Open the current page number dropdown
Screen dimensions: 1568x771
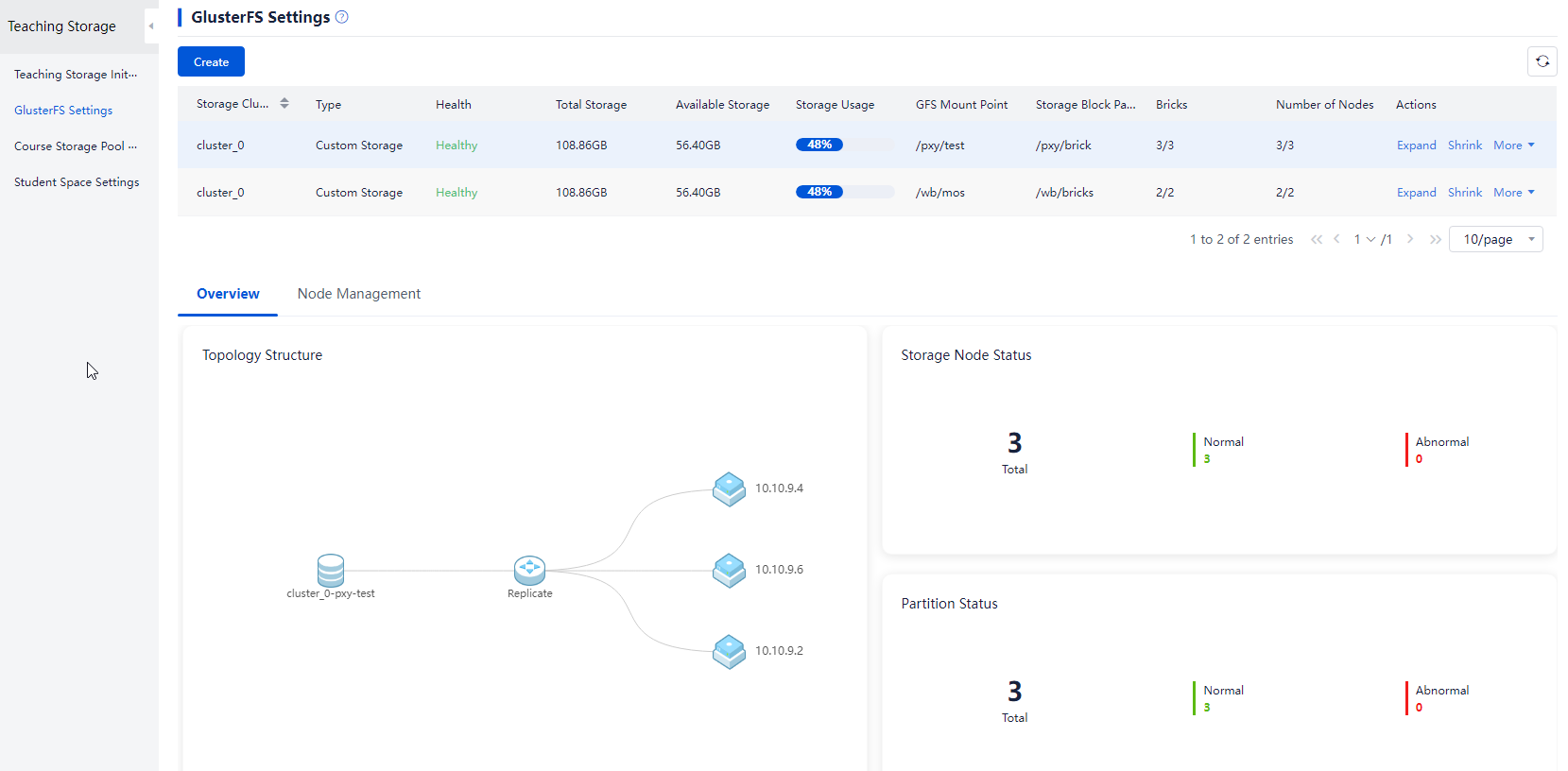[x=1365, y=239]
